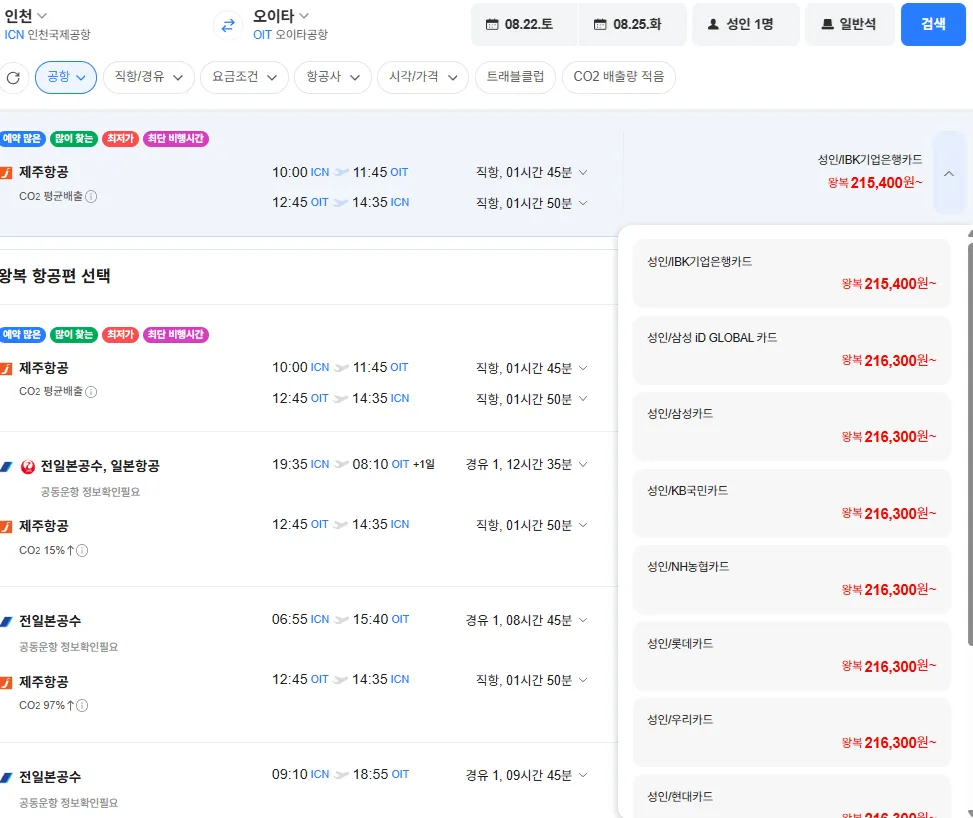Select the 성인/롯데카드 fare option

(x=791, y=656)
